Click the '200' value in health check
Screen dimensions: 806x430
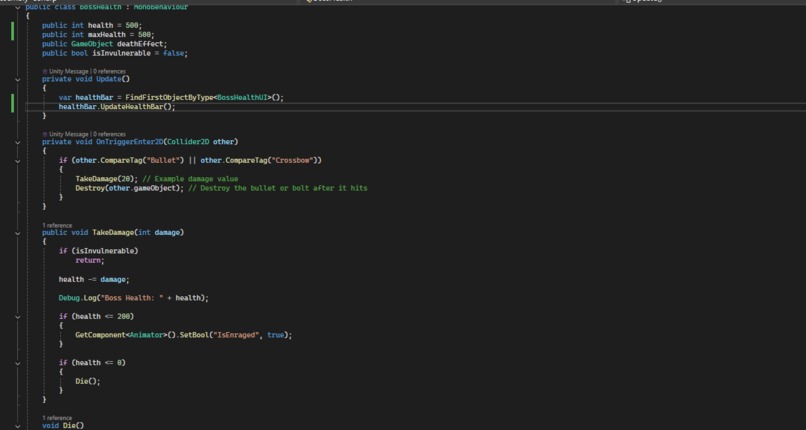[123, 316]
